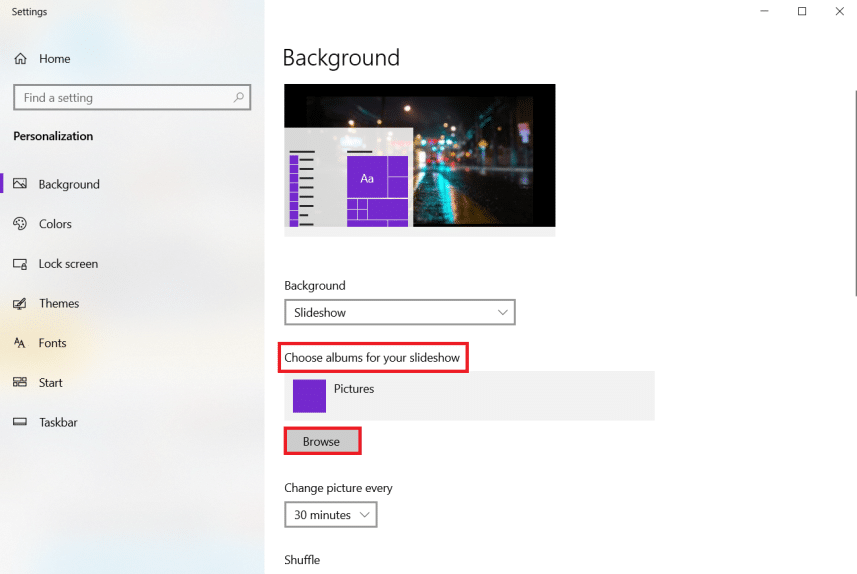Click the Start menu settings icon
This screenshot has width=857, height=574.
click(x=20, y=382)
